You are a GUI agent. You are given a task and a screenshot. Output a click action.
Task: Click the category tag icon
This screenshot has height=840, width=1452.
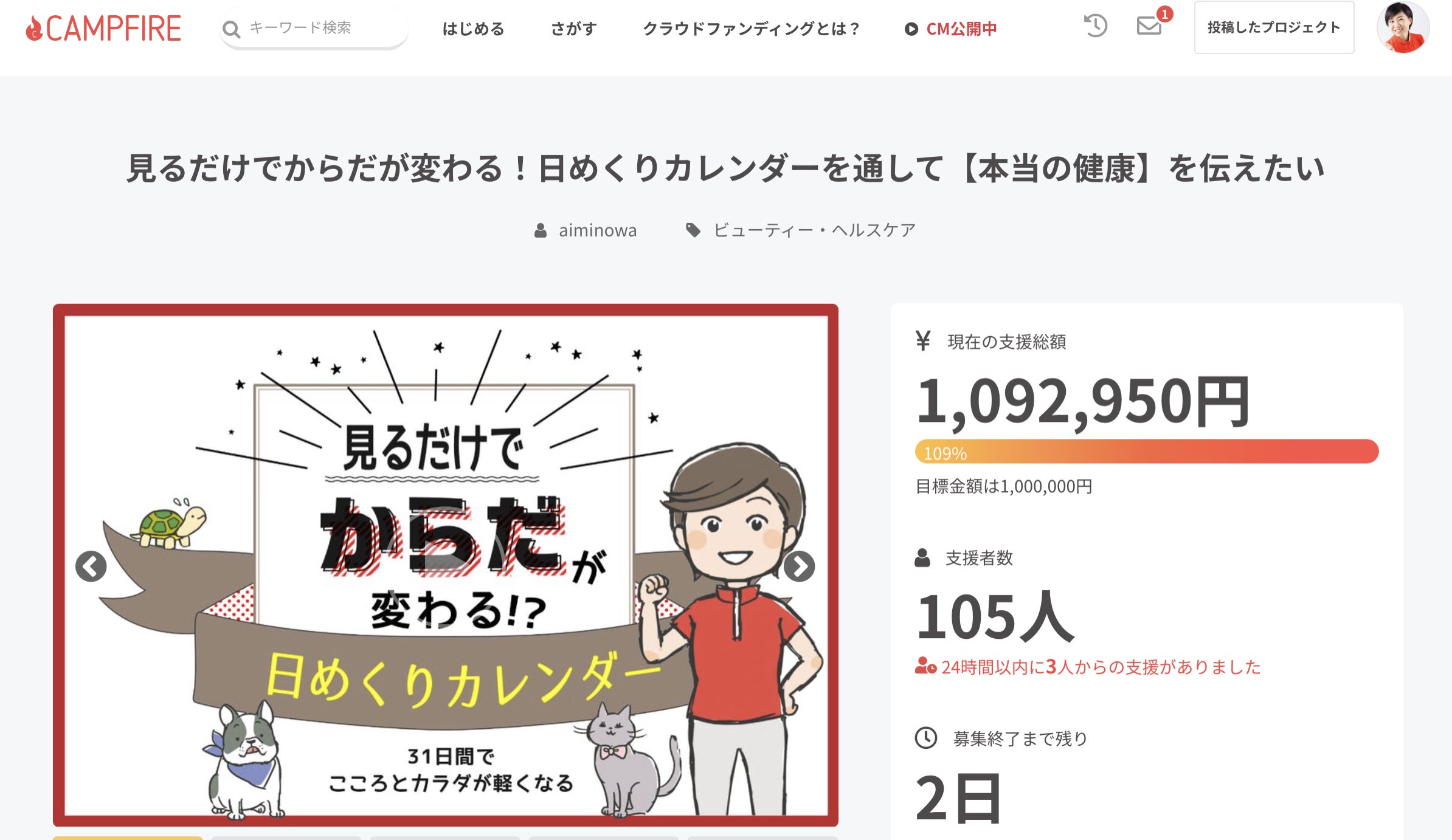pyautogui.click(x=693, y=230)
